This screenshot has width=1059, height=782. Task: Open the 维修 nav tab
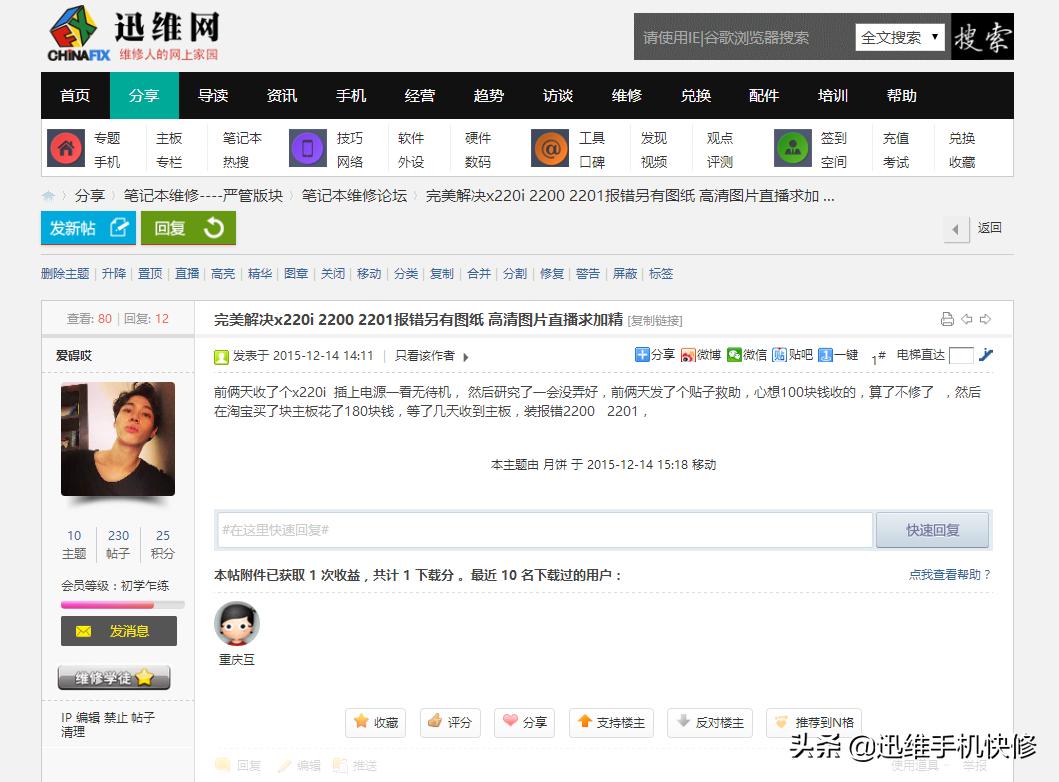click(626, 95)
